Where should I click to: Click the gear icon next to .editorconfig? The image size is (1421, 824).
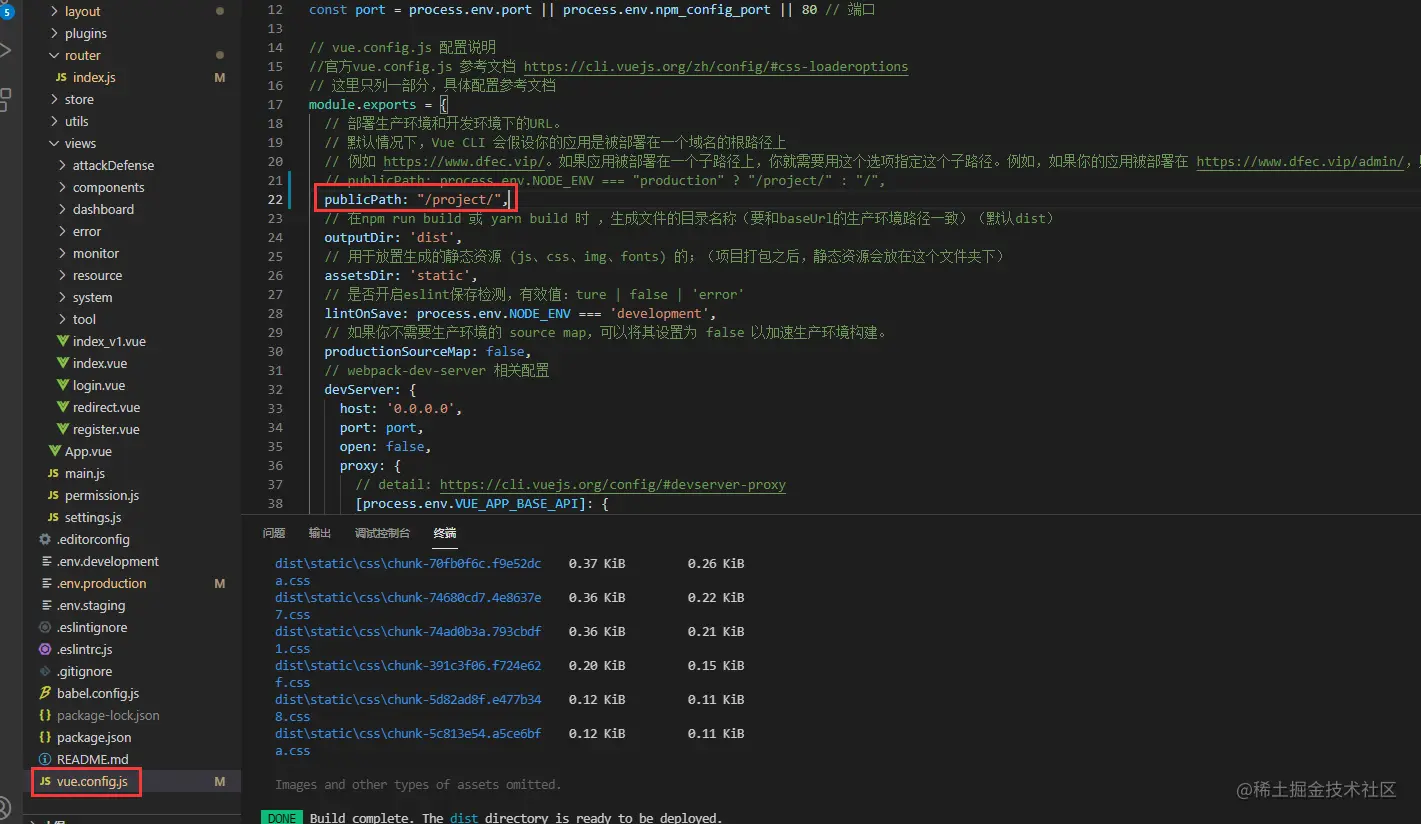(x=44, y=539)
